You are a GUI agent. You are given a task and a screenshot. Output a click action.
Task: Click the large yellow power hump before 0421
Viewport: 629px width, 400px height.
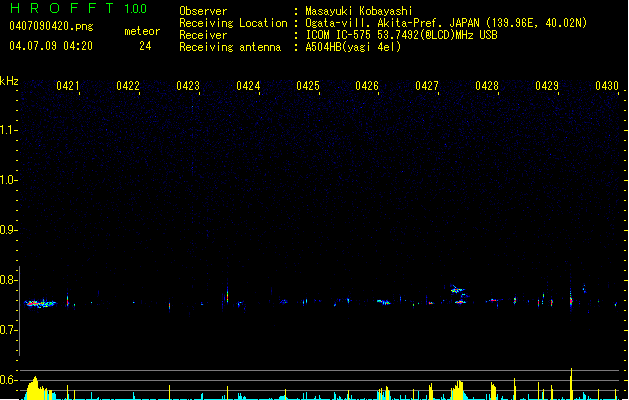click(38, 388)
